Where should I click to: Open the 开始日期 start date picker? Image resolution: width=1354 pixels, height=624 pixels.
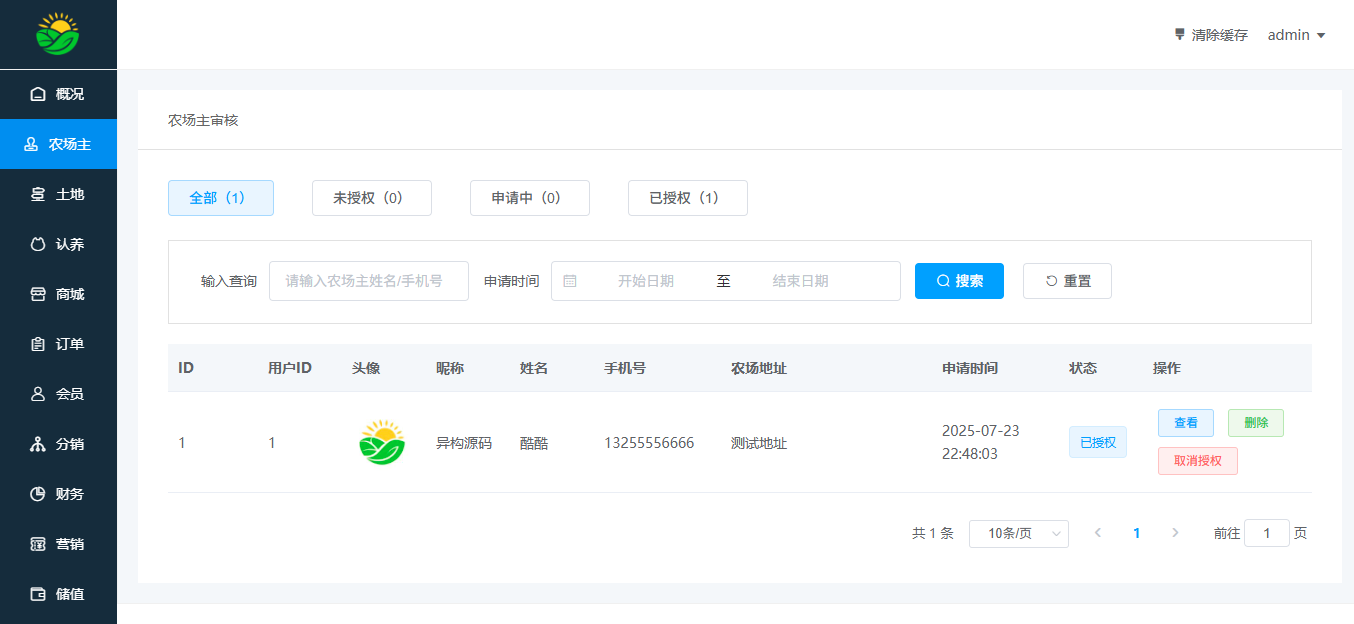point(645,281)
